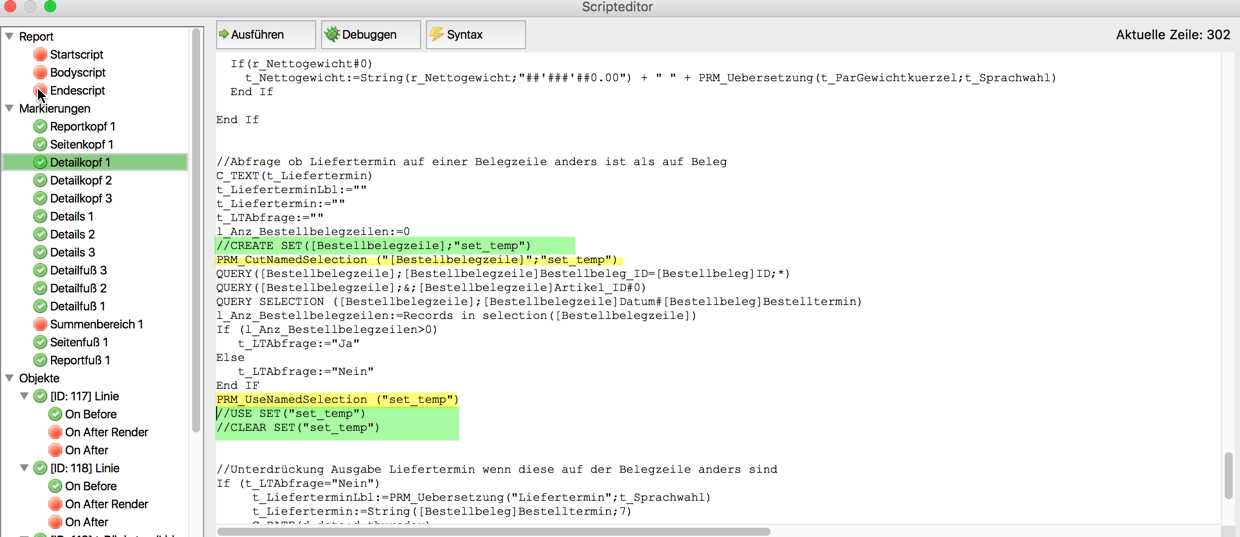The width and height of the screenshot is (1240, 537).
Task: Open Details 3 script entry
Action: [x=72, y=253]
